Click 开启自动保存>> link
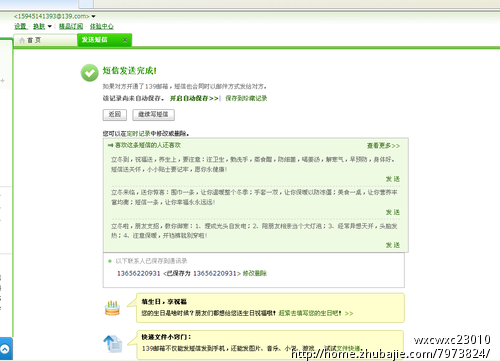 tap(194, 98)
